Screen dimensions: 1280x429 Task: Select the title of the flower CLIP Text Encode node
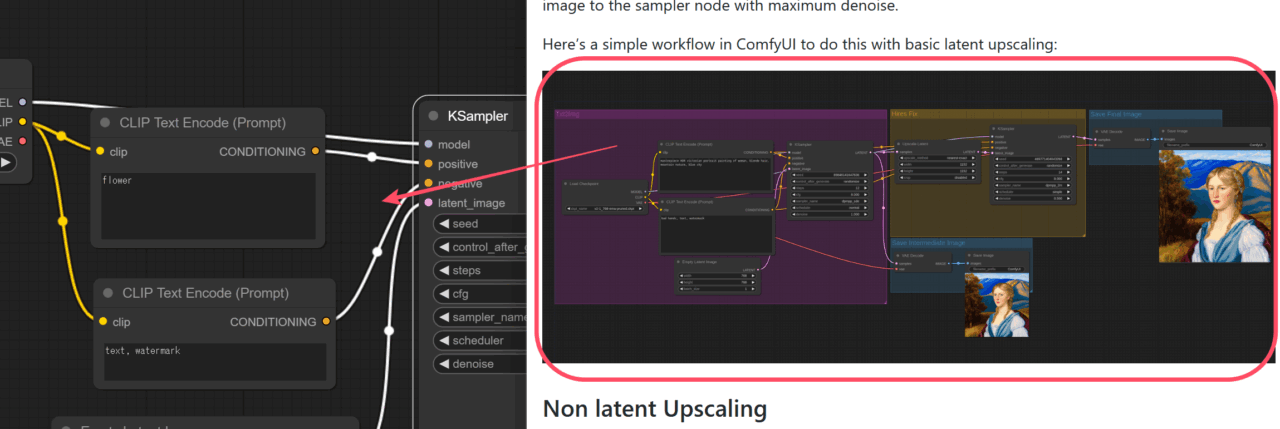[x=203, y=123]
